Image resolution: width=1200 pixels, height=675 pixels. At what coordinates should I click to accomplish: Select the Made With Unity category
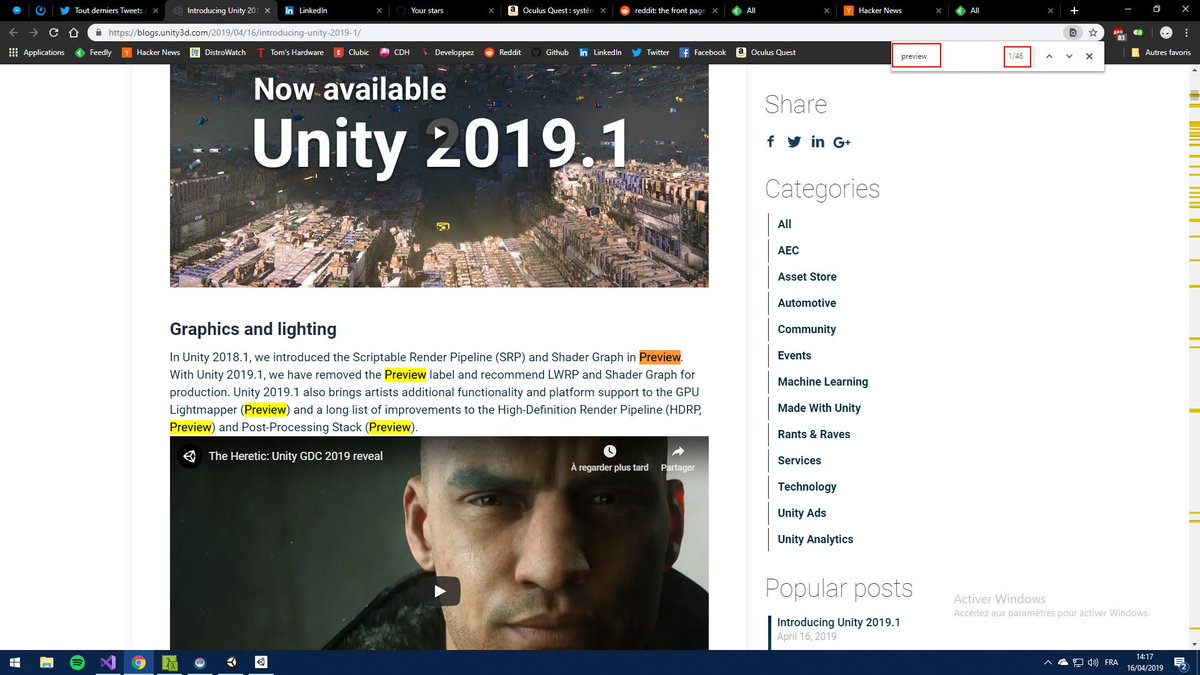click(819, 408)
